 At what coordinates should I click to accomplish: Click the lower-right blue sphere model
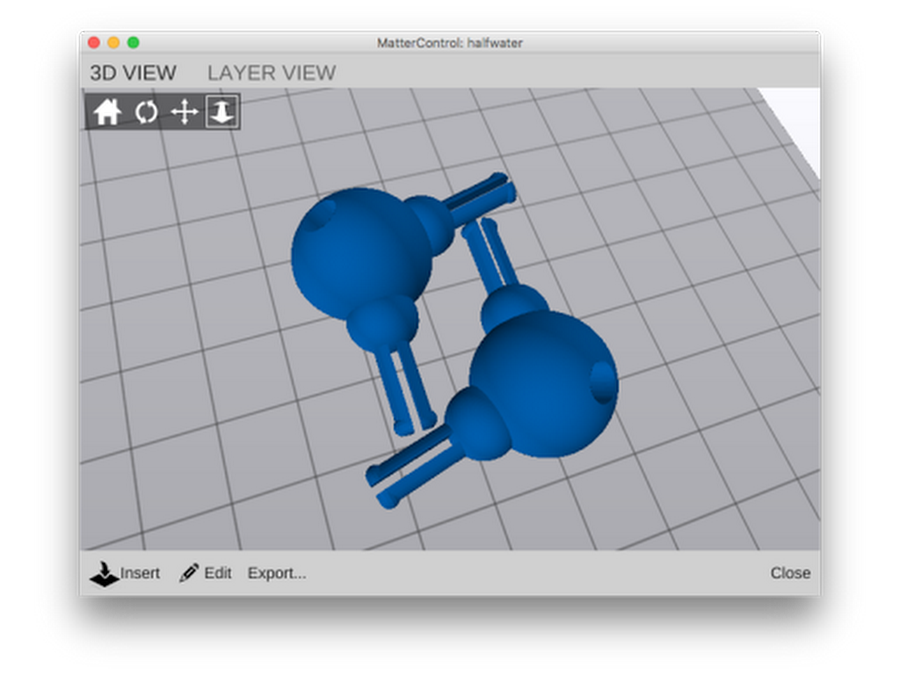[543, 383]
